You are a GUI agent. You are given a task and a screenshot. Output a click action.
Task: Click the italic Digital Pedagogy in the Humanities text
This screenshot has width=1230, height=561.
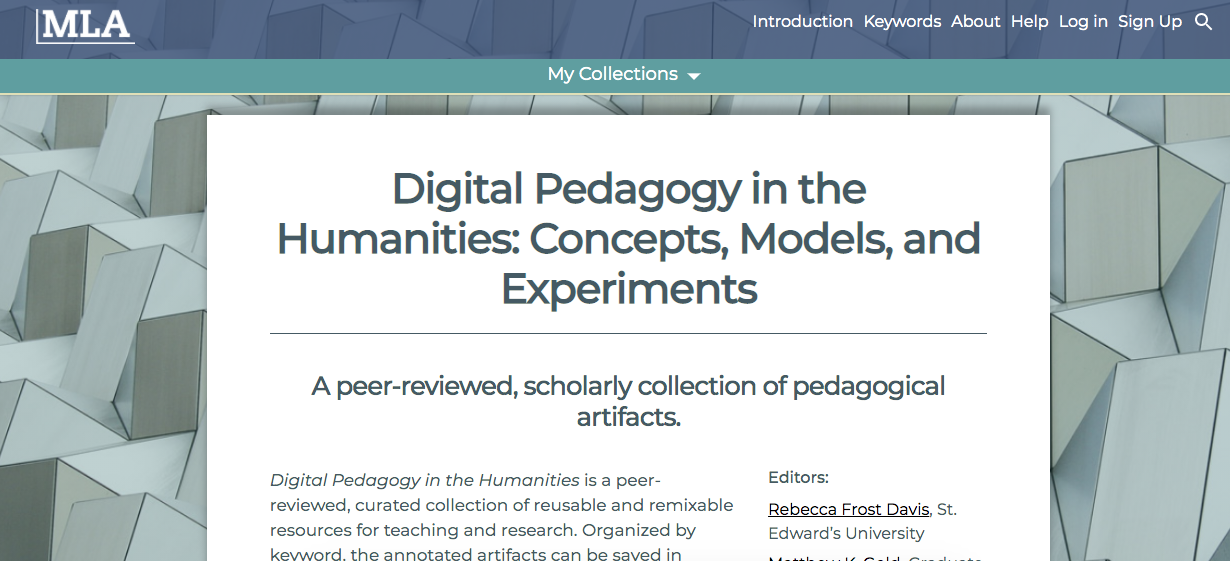point(424,480)
